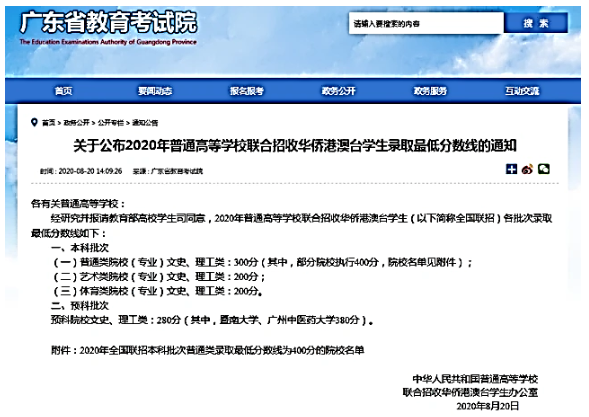Open the 首页 navigation menu item
The image size is (589, 417).
(x=63, y=91)
